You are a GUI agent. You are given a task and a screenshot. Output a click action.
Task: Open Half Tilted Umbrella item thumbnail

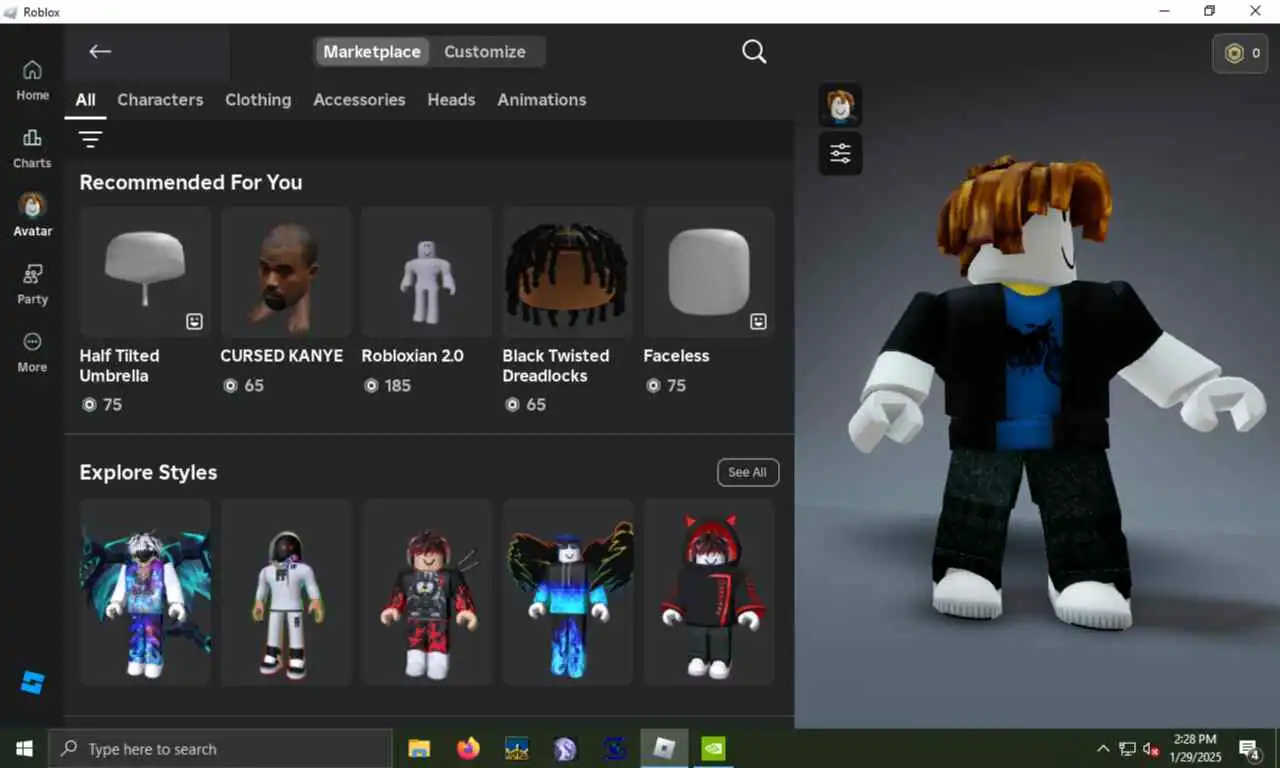pyautogui.click(x=145, y=271)
